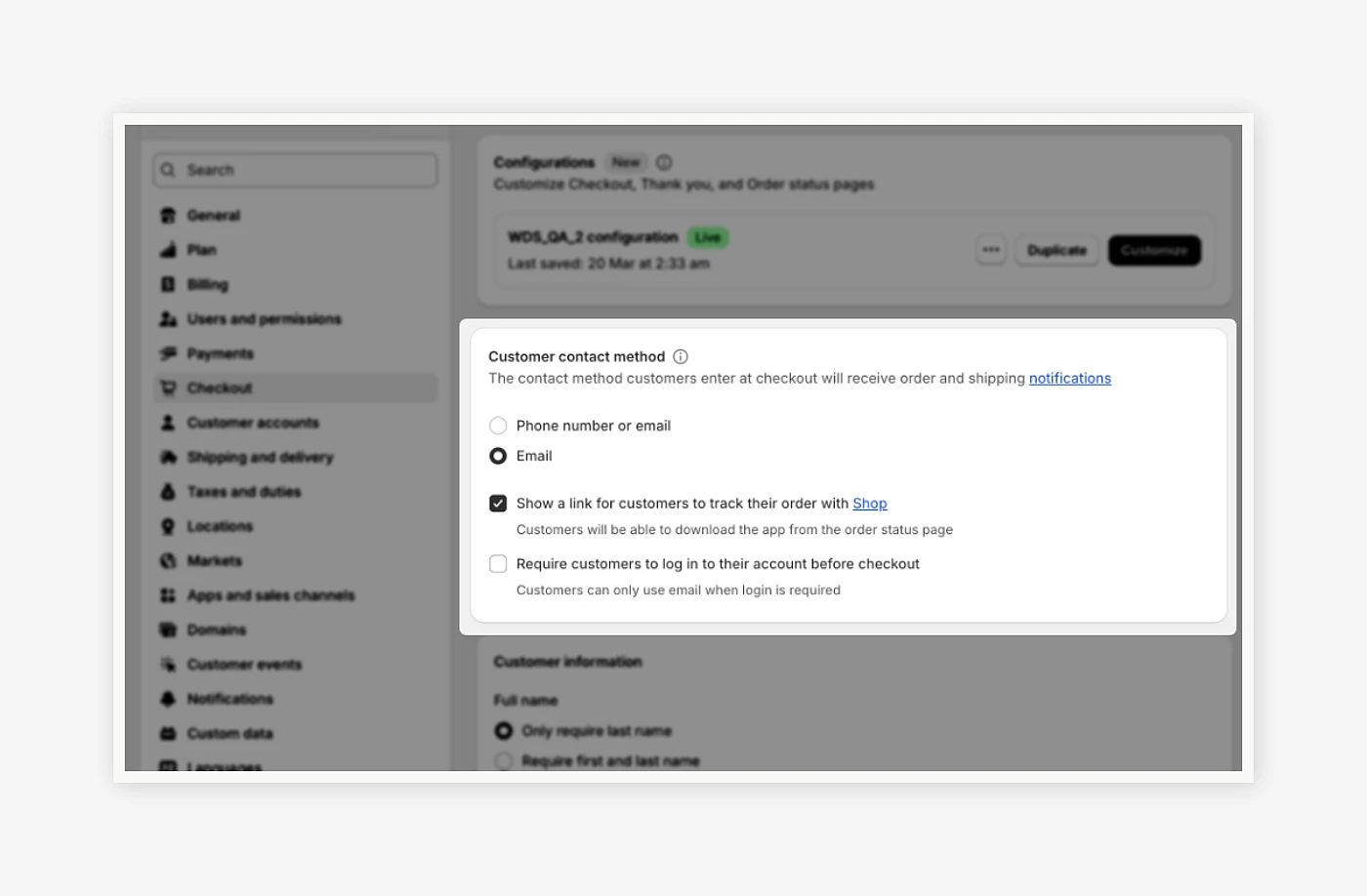The width and height of the screenshot is (1367, 896).
Task: Click the Plan chart icon
Action: (168, 250)
